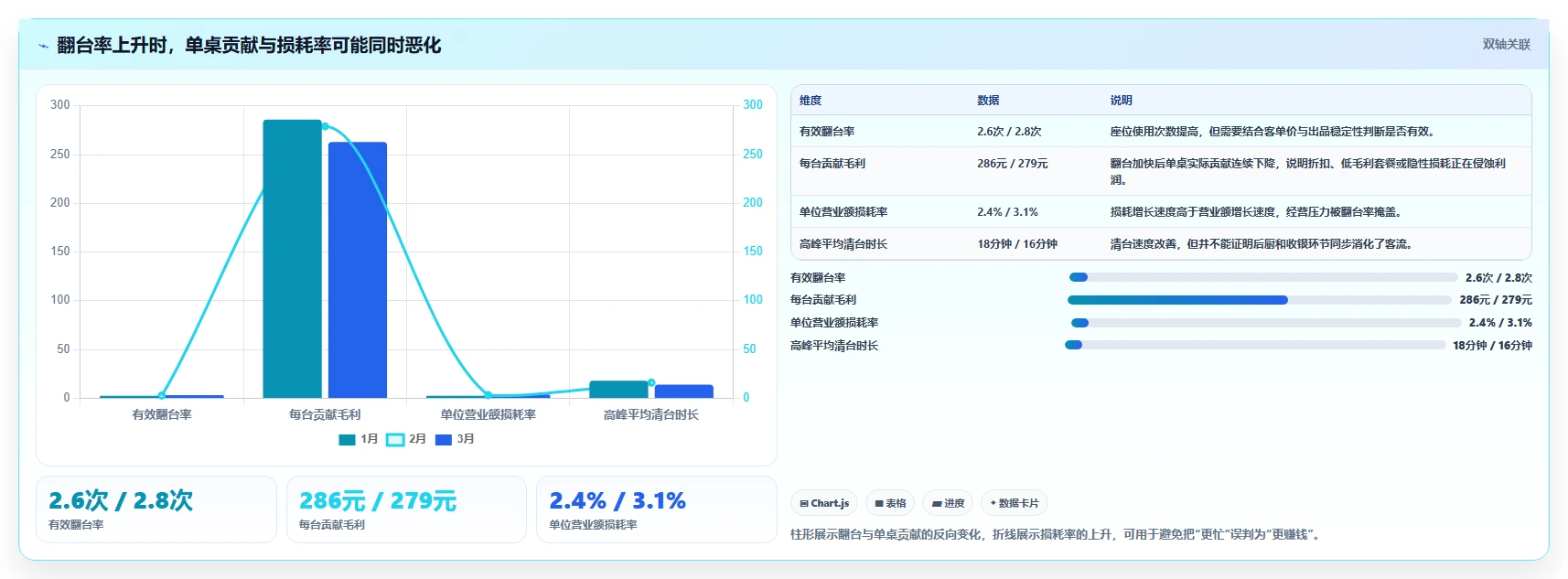Viewport: 1568px width, 579px height.
Task: Click the table cell 2.6次 / 2.8次
Action: point(1009,132)
